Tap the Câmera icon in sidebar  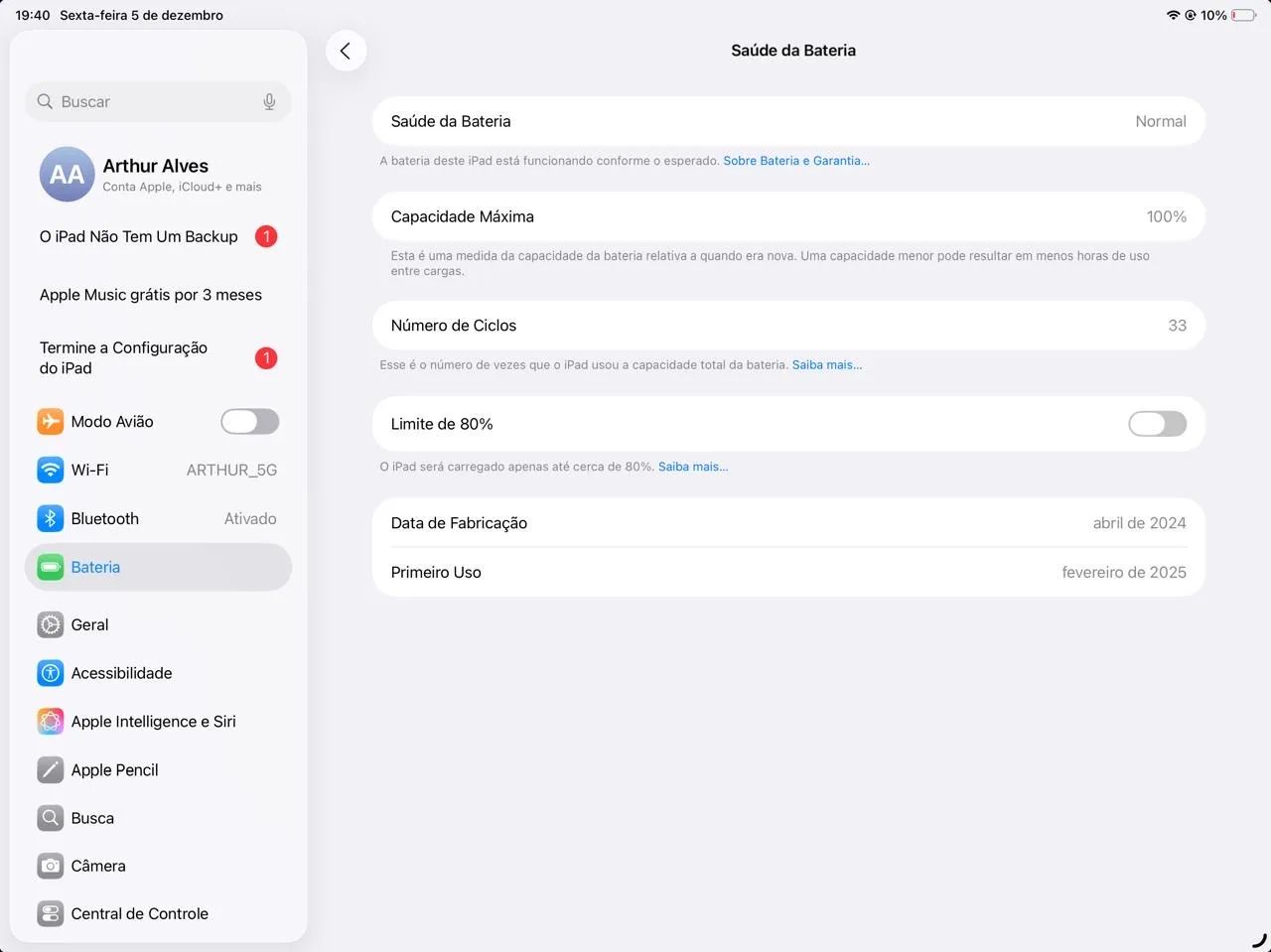(50, 866)
